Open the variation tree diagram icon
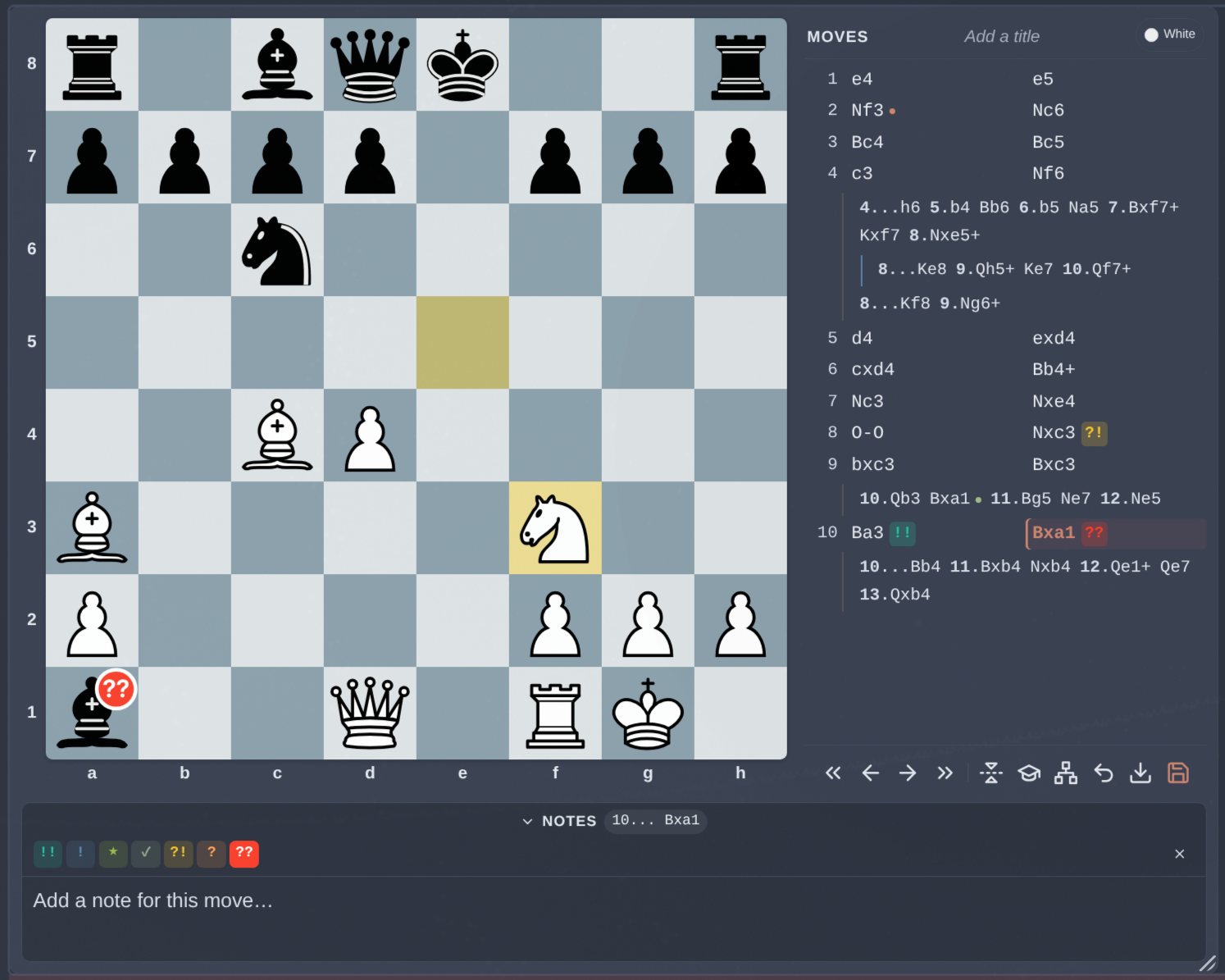The image size is (1225, 980). [1066, 773]
